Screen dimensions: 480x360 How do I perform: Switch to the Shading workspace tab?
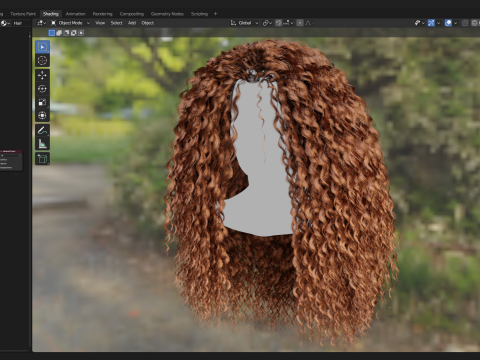point(51,14)
